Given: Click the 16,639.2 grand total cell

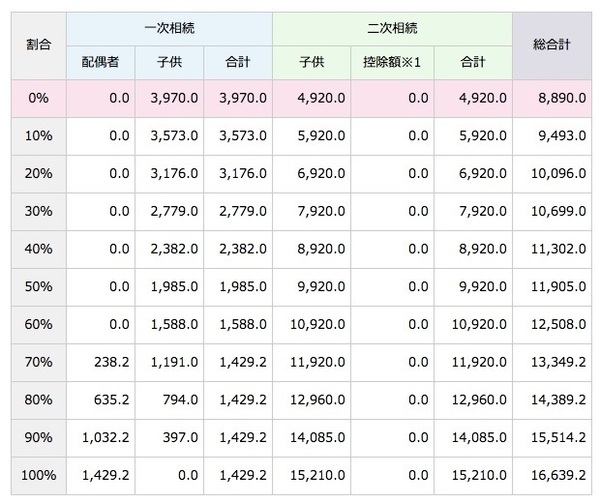Looking at the screenshot, I should 554,475.
